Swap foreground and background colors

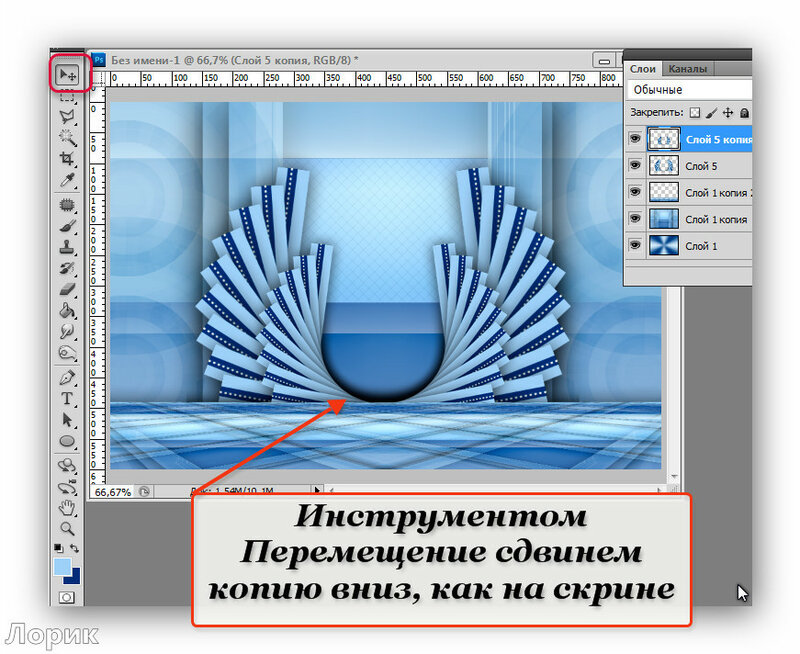(74, 548)
